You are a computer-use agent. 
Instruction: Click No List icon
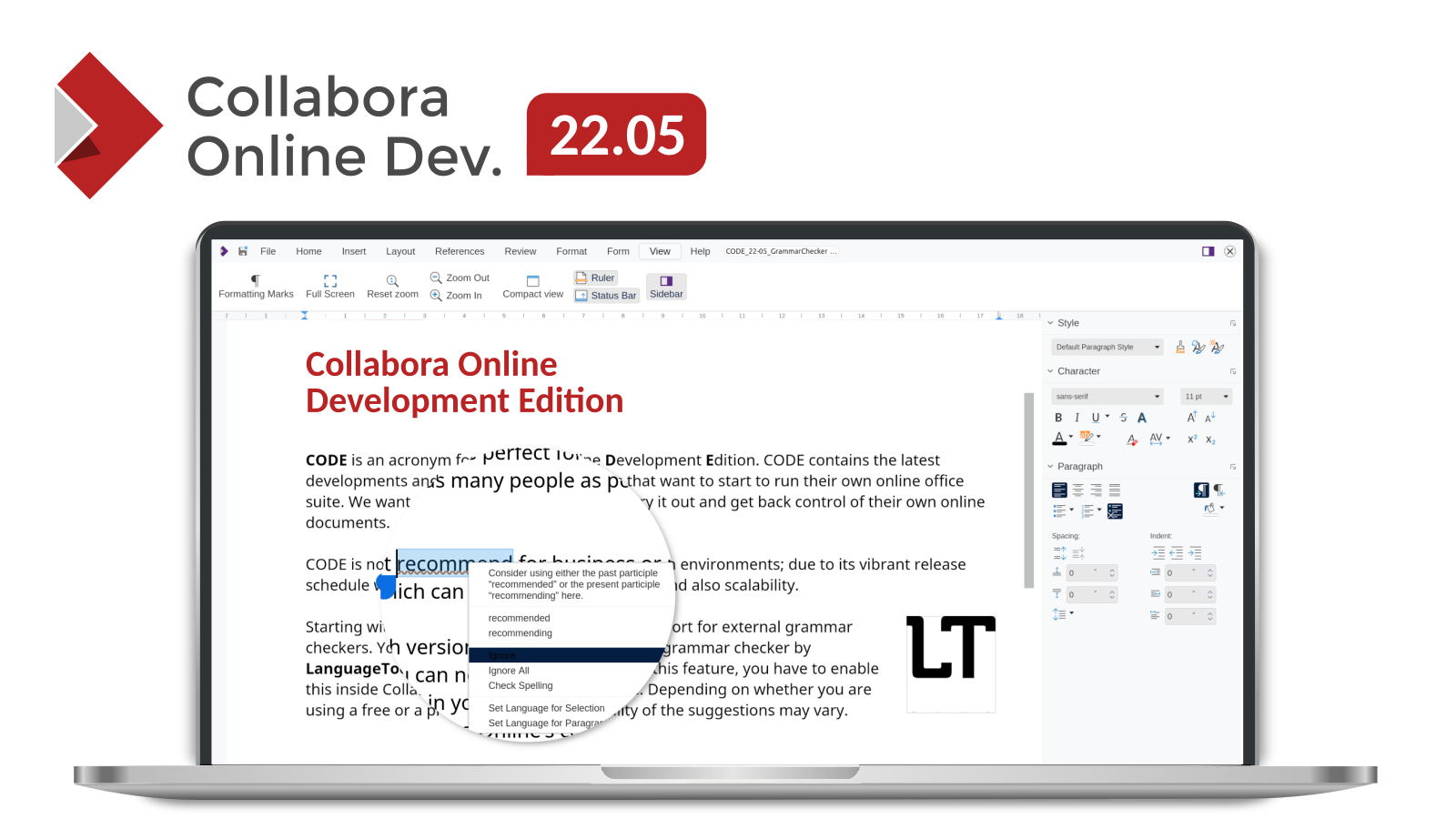(1116, 511)
